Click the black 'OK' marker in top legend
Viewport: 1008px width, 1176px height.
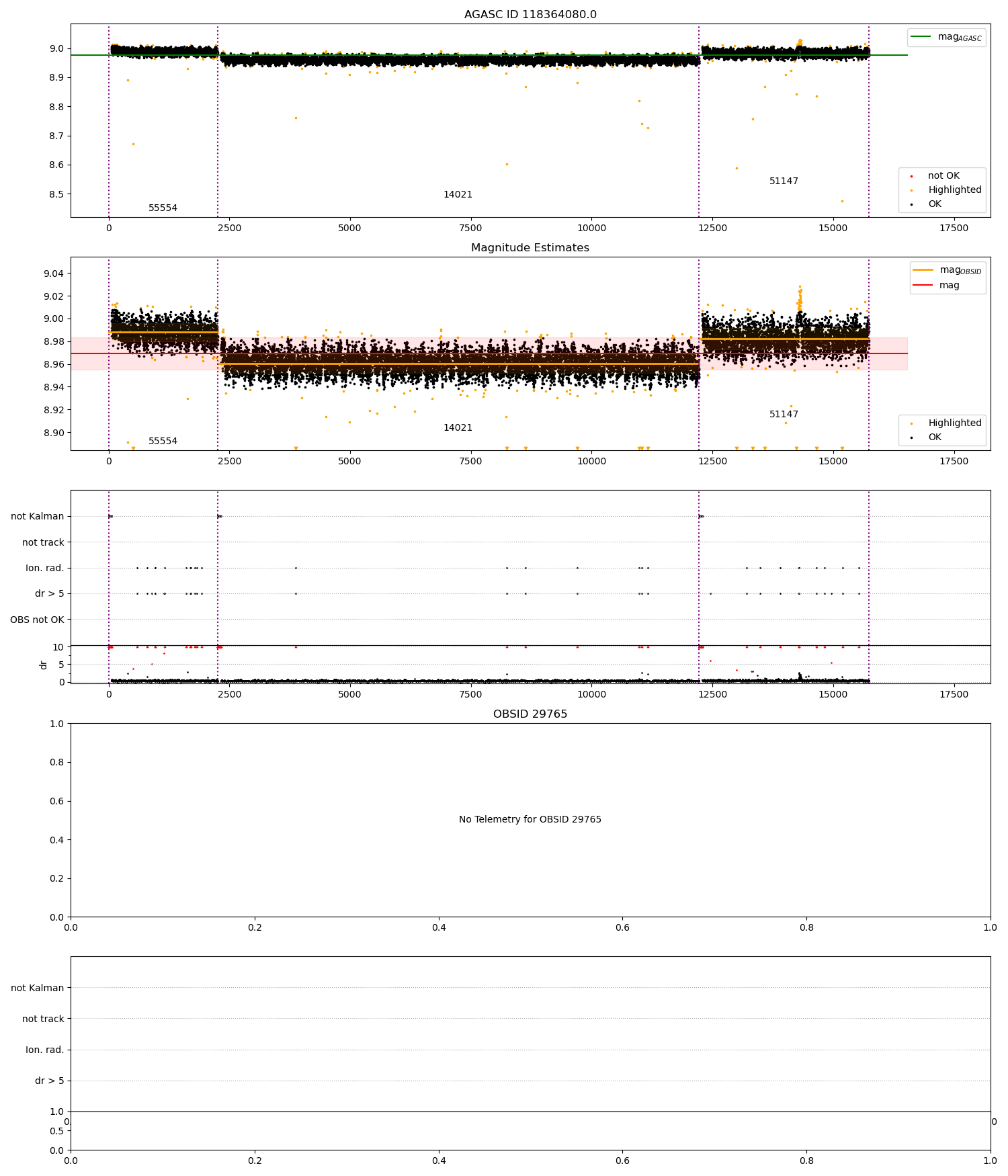pyautogui.click(x=911, y=204)
